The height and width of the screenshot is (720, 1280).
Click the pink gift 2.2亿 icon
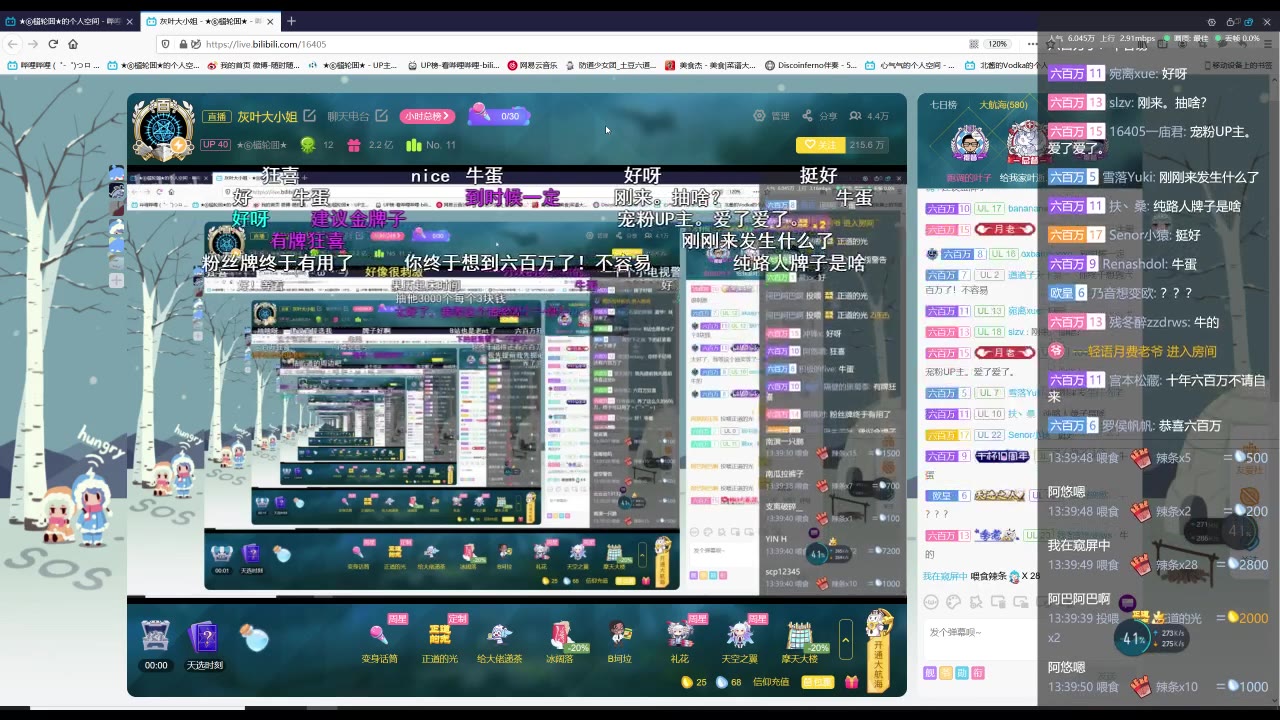[353, 145]
